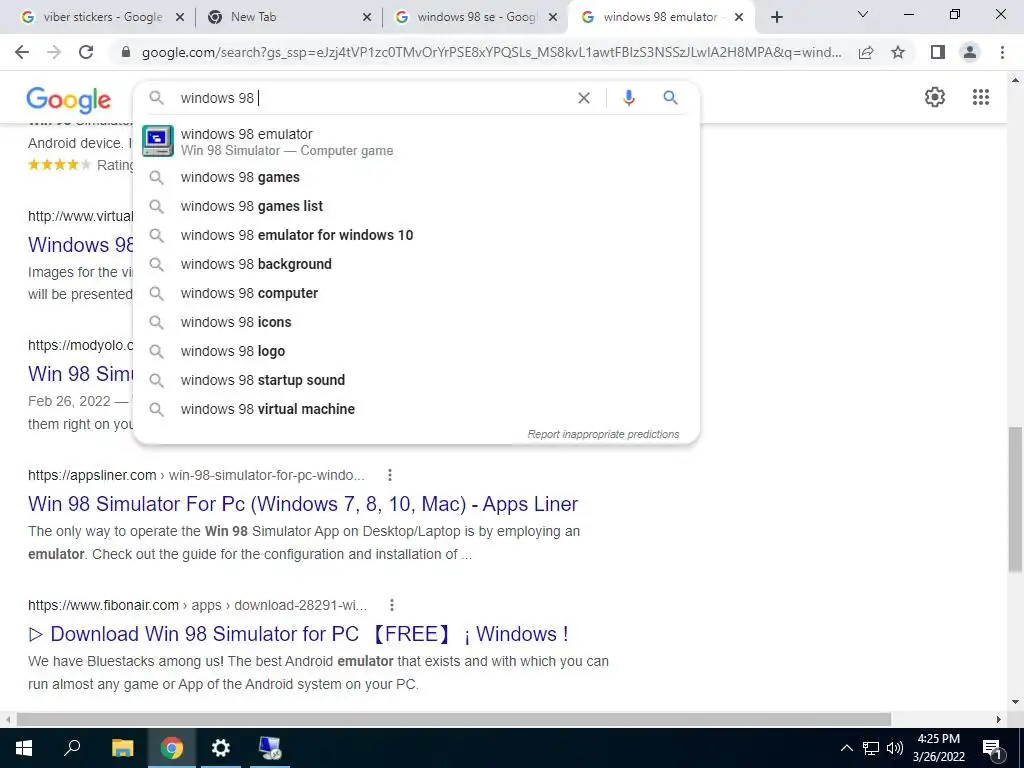The height and width of the screenshot is (768, 1024).
Task: Open Win 98 Simulator For Pc Apps Liner result
Action: point(303,504)
